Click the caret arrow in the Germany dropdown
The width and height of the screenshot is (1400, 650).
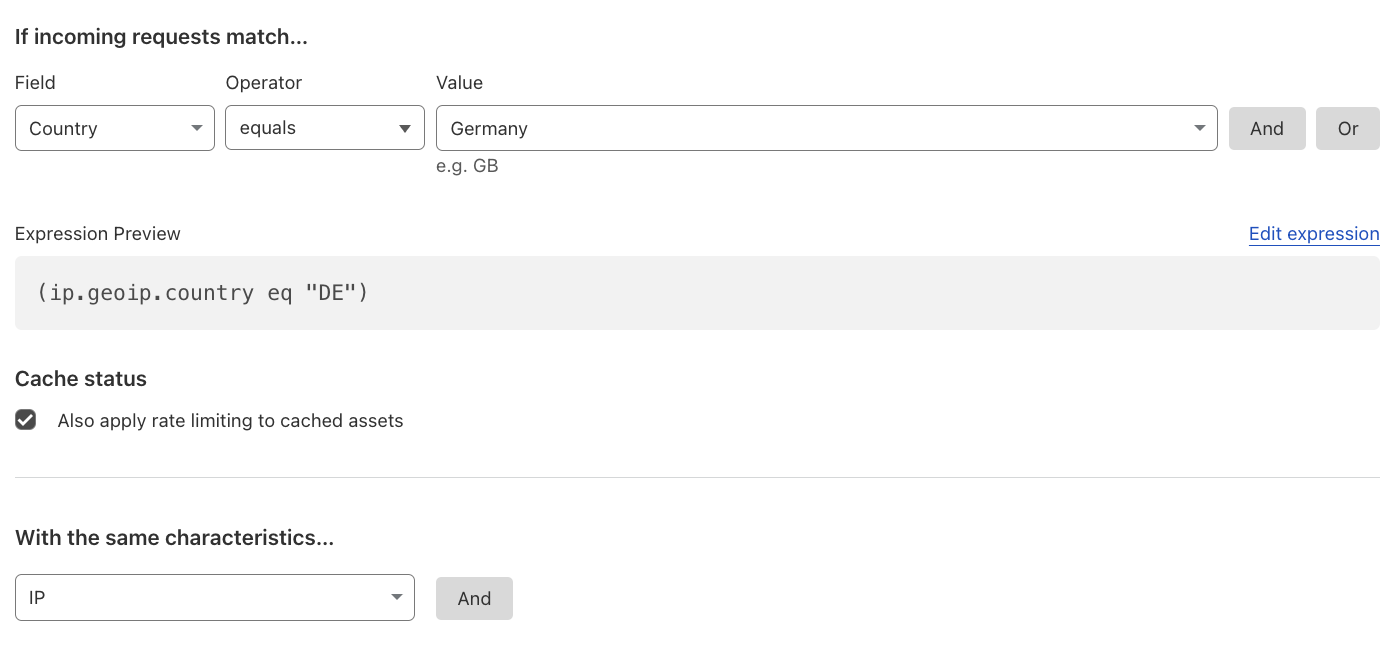tap(1199, 129)
